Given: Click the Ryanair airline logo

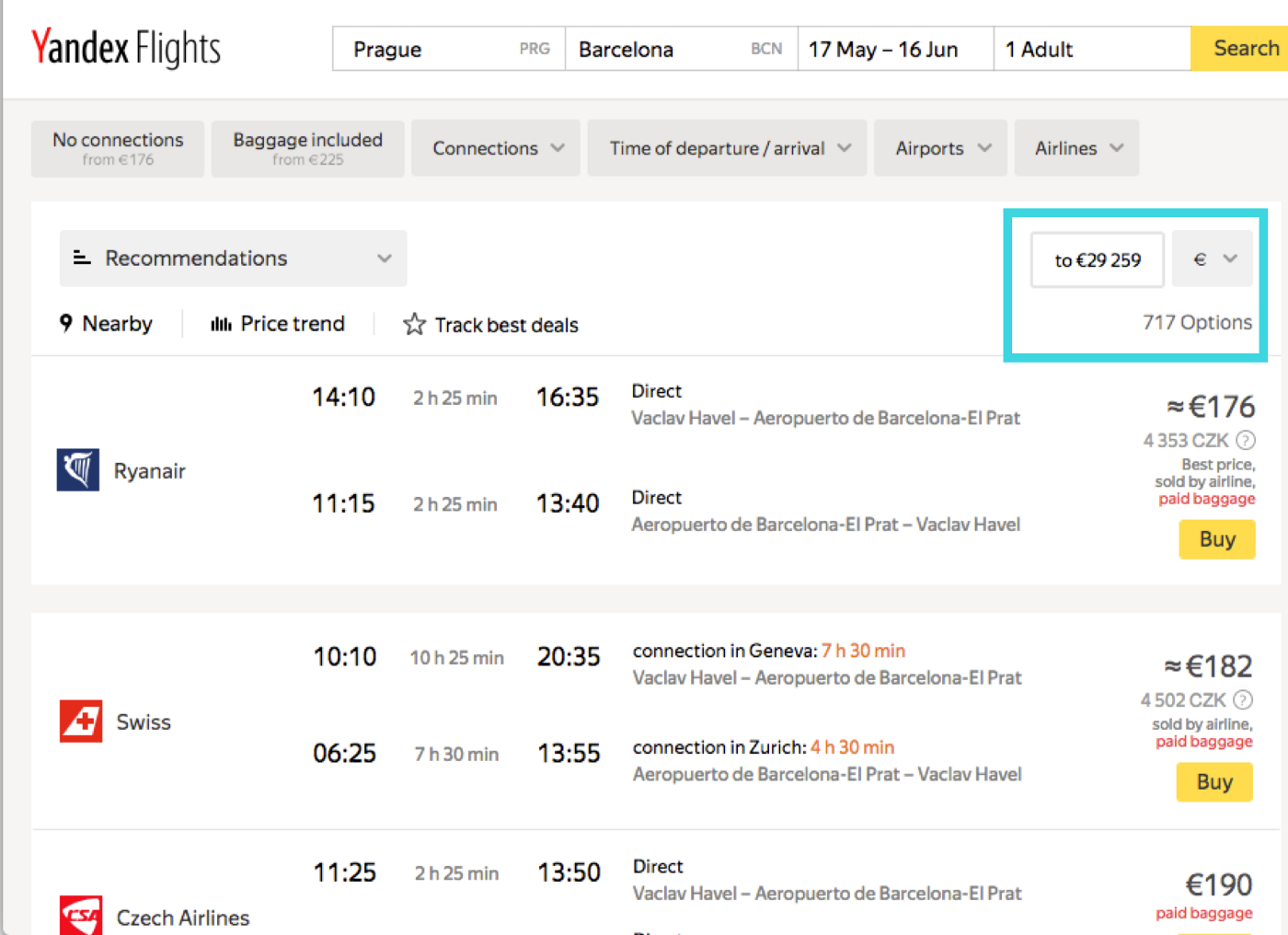Looking at the screenshot, I should 78,469.
